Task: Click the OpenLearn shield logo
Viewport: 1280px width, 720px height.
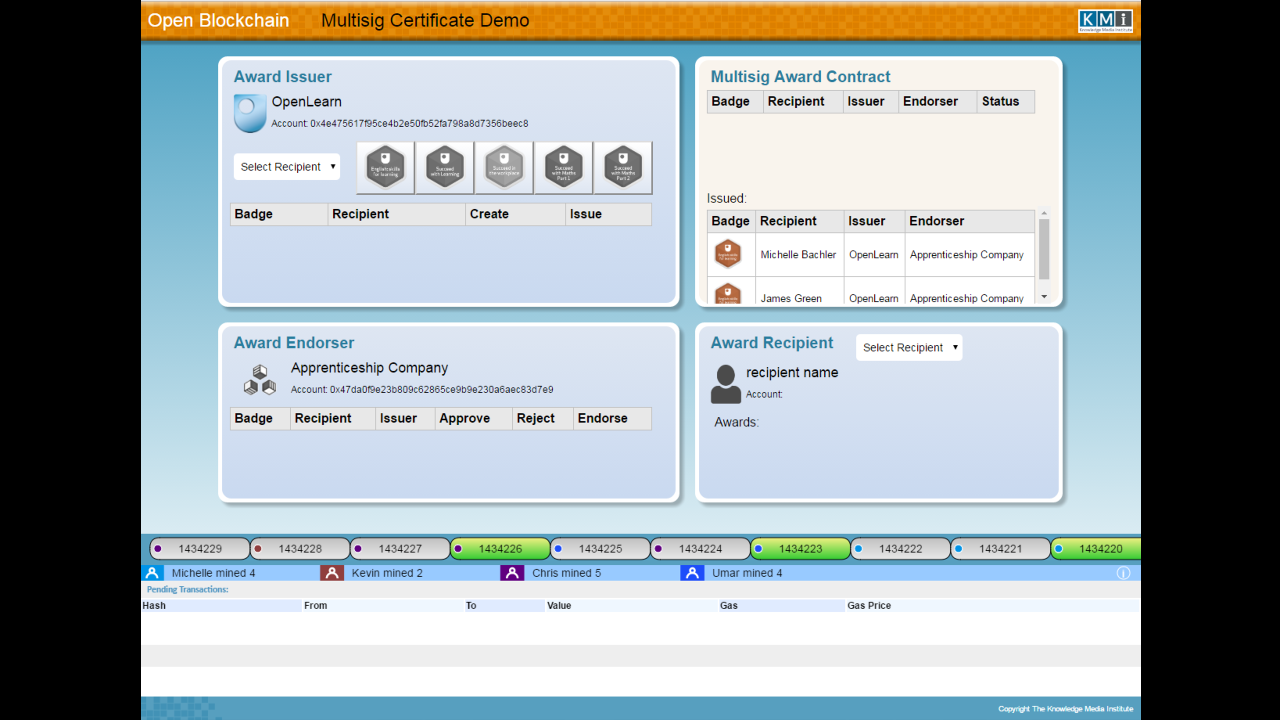Action: tap(250, 113)
